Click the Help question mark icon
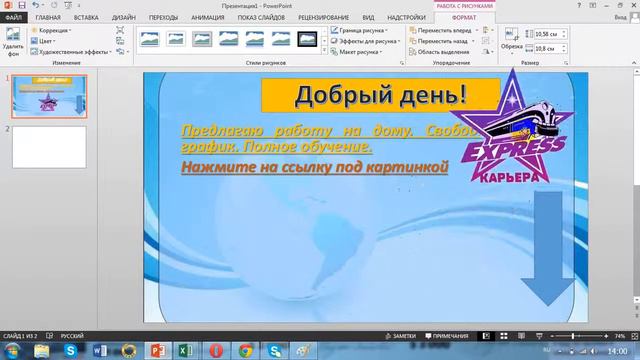Image resolution: width=640 pixels, height=360 pixels. click(x=579, y=5)
